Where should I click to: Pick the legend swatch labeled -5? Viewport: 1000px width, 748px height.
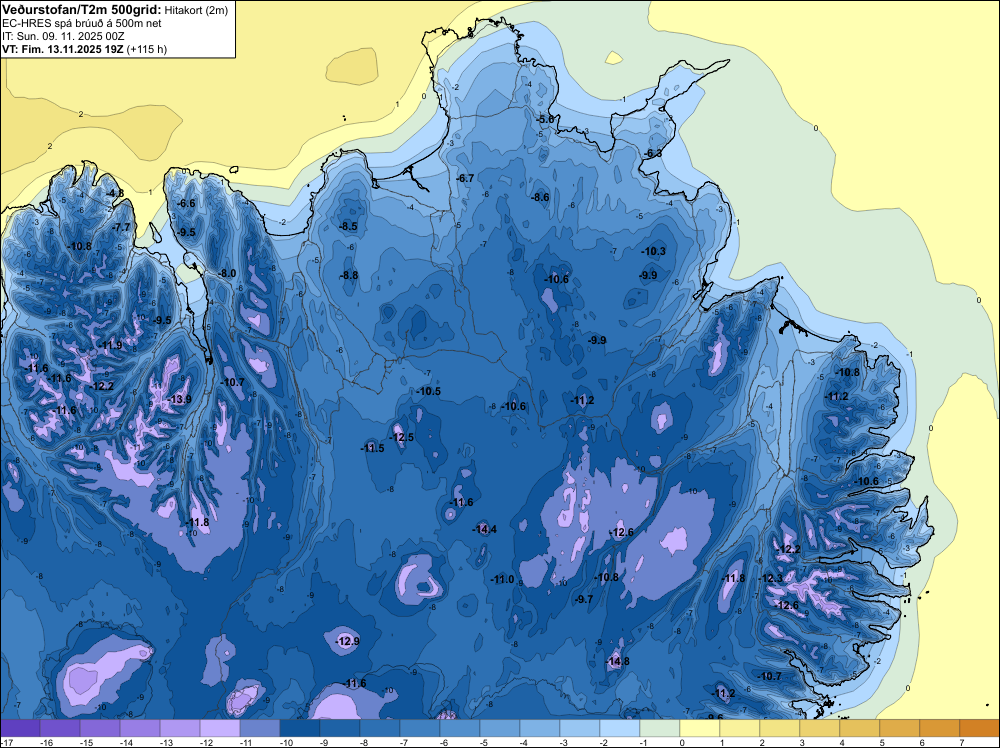(x=500, y=728)
